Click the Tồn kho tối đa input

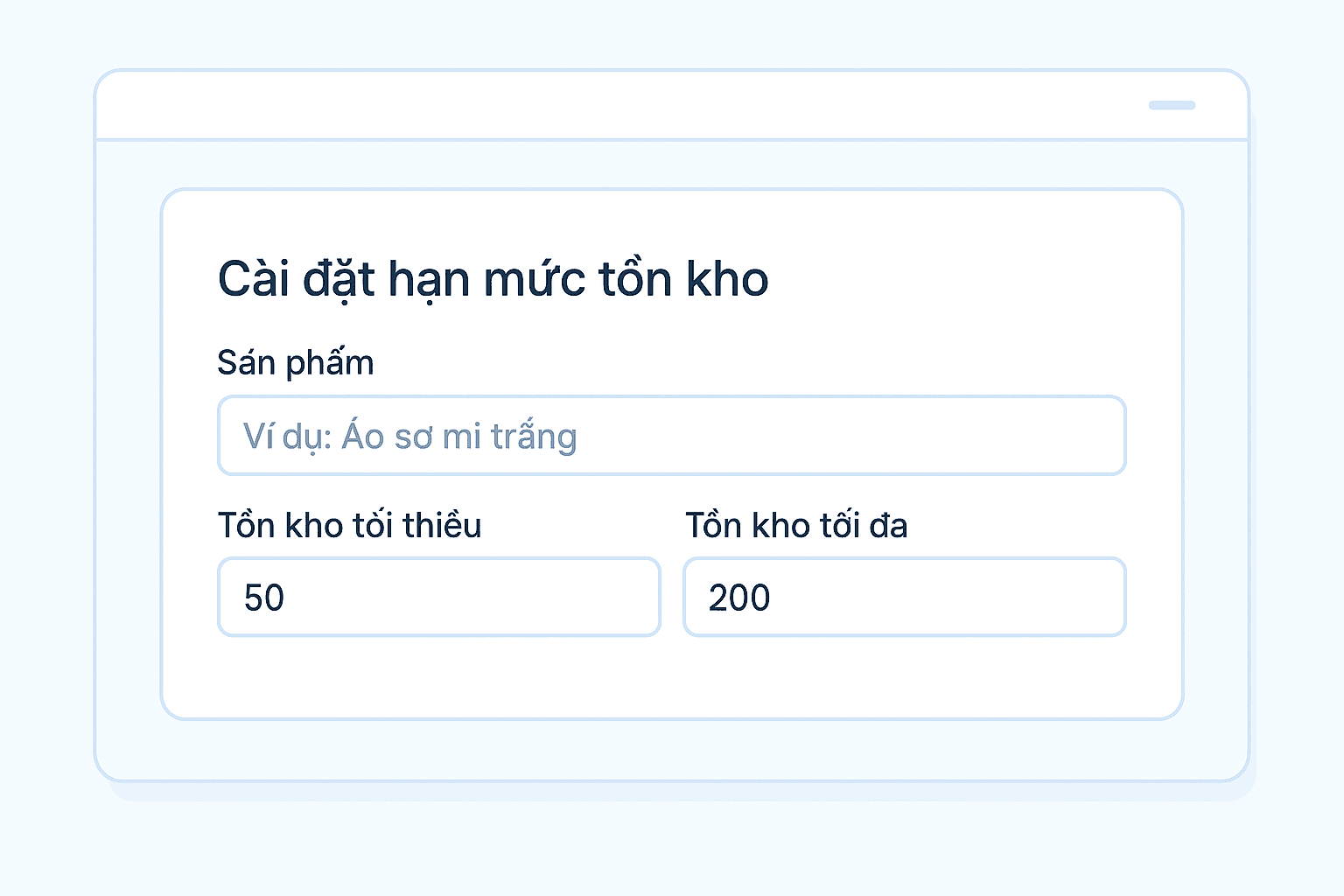(x=904, y=598)
